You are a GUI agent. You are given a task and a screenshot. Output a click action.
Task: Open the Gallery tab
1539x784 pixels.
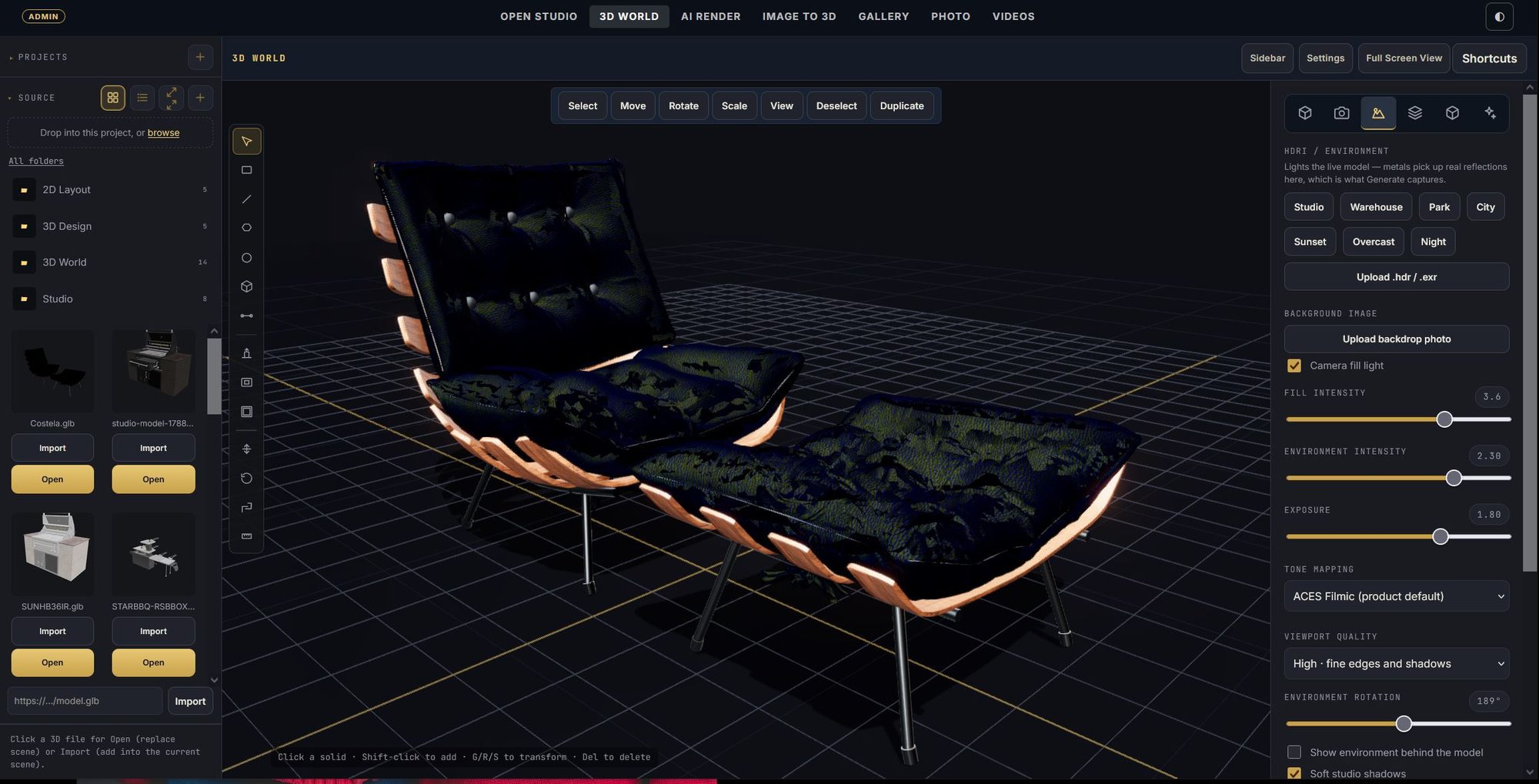pos(883,16)
